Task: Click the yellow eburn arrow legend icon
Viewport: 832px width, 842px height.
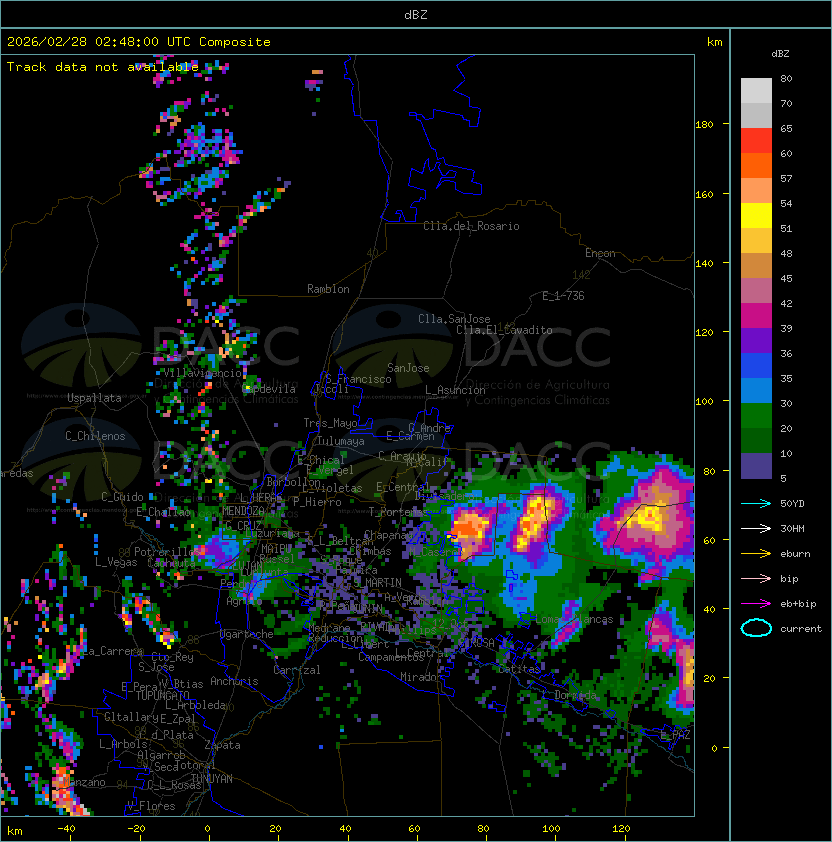Action: pos(756,554)
